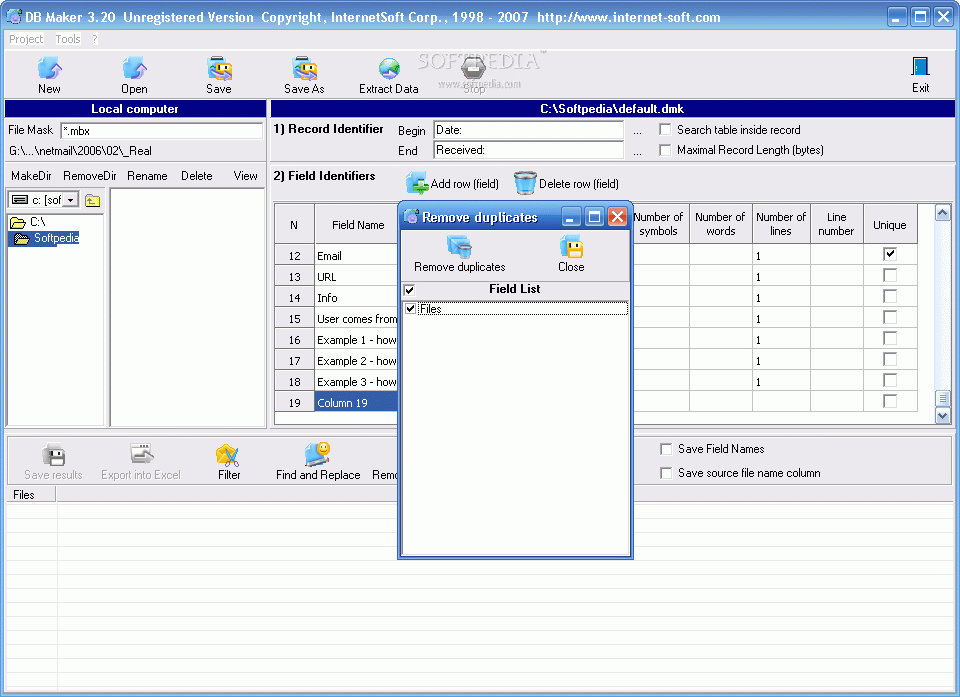Click browse button next to Begin field
Image resolution: width=960 pixels, height=697 pixels.
pyautogui.click(x=637, y=131)
